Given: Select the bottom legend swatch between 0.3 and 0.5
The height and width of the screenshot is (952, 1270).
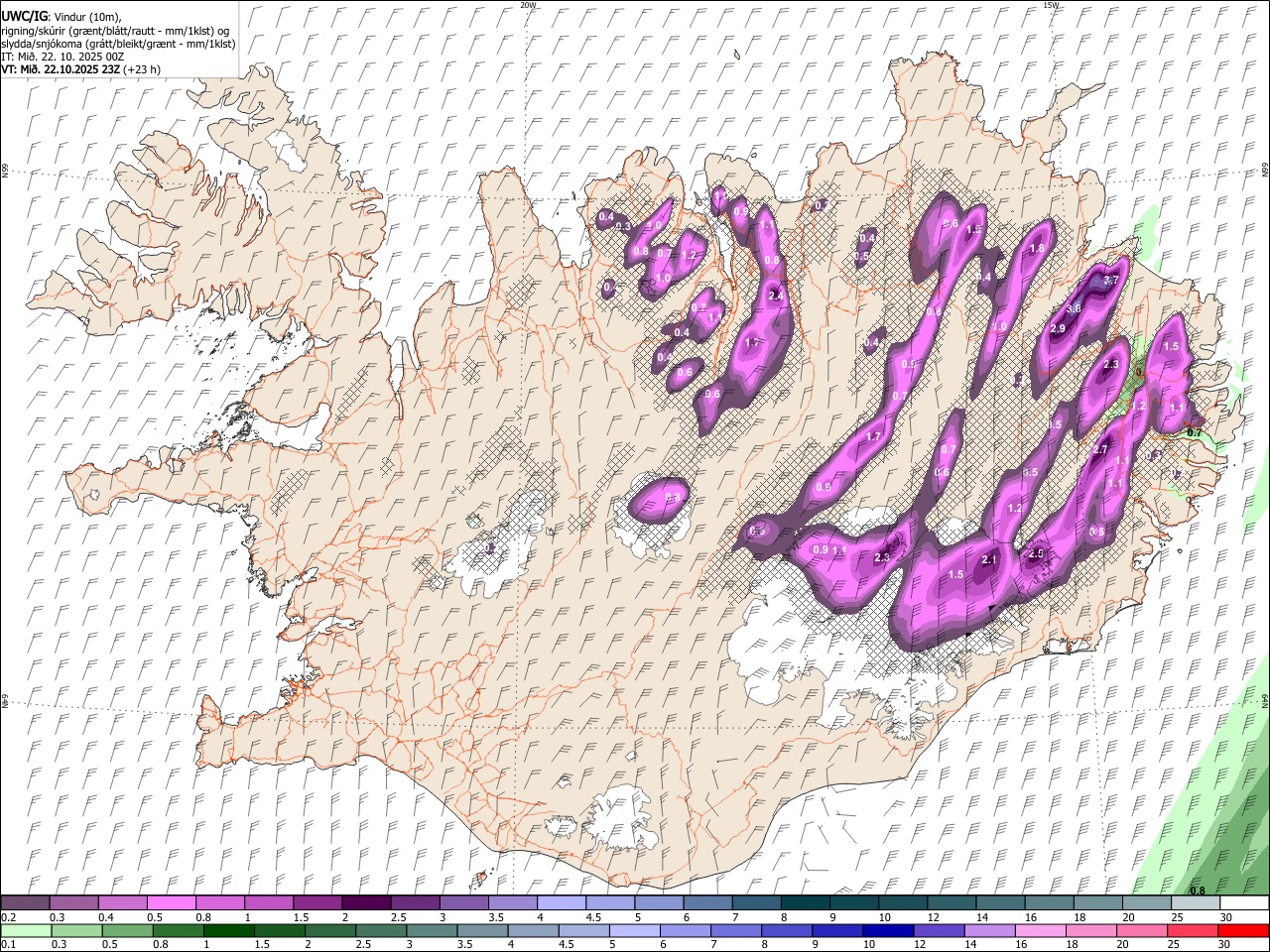Looking at the screenshot, I should (76, 931).
